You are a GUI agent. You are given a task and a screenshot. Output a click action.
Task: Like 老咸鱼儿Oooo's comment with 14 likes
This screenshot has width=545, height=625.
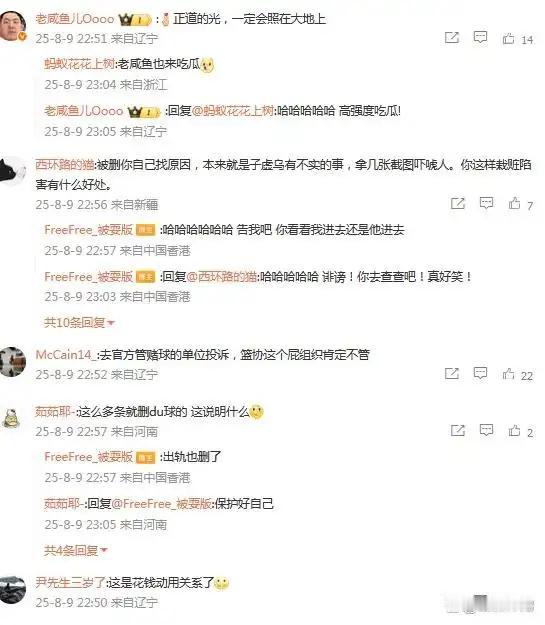point(508,38)
